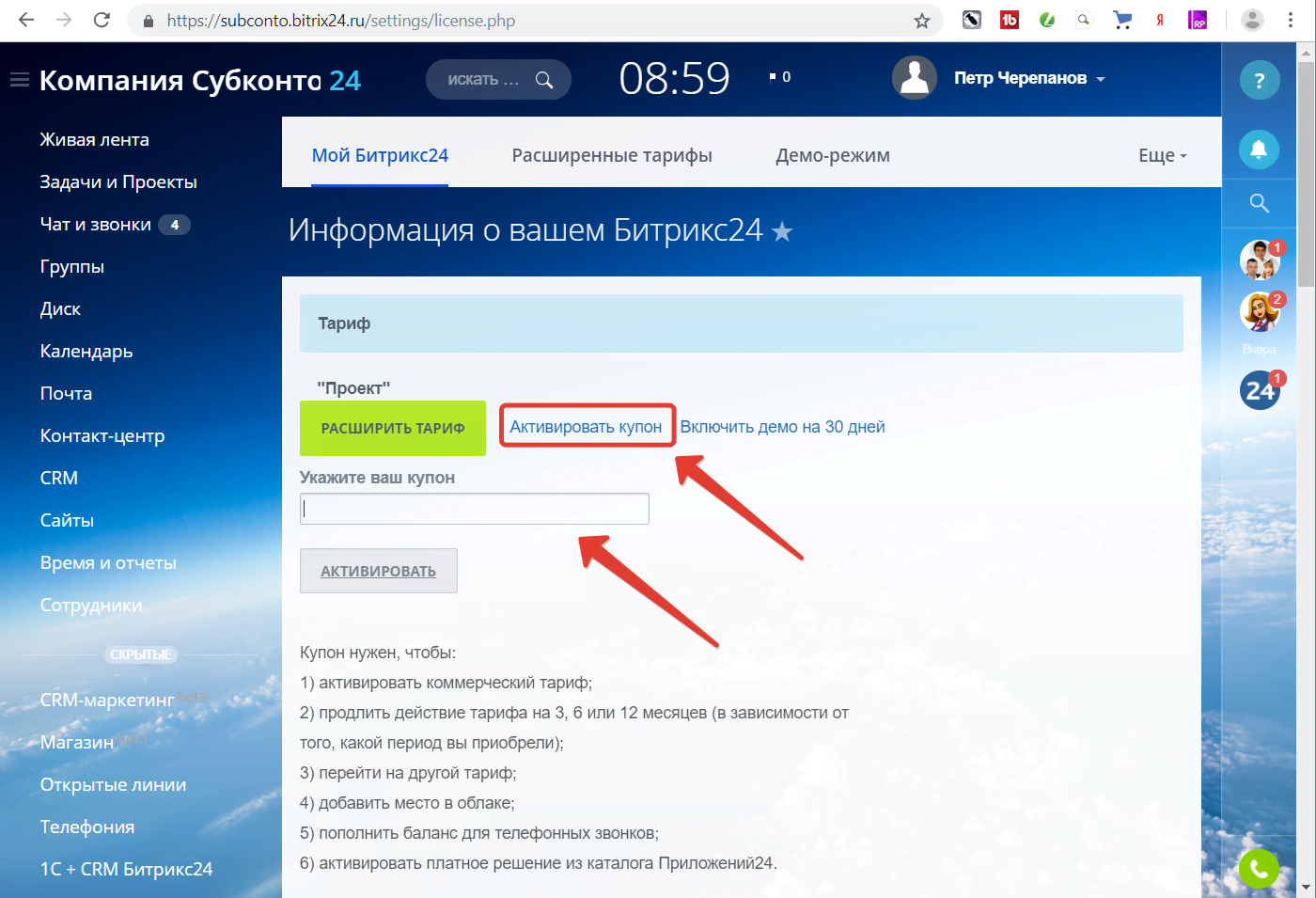Open the Bitrix24 chat with 24 logo
The height and width of the screenshot is (898, 1316).
[1260, 390]
